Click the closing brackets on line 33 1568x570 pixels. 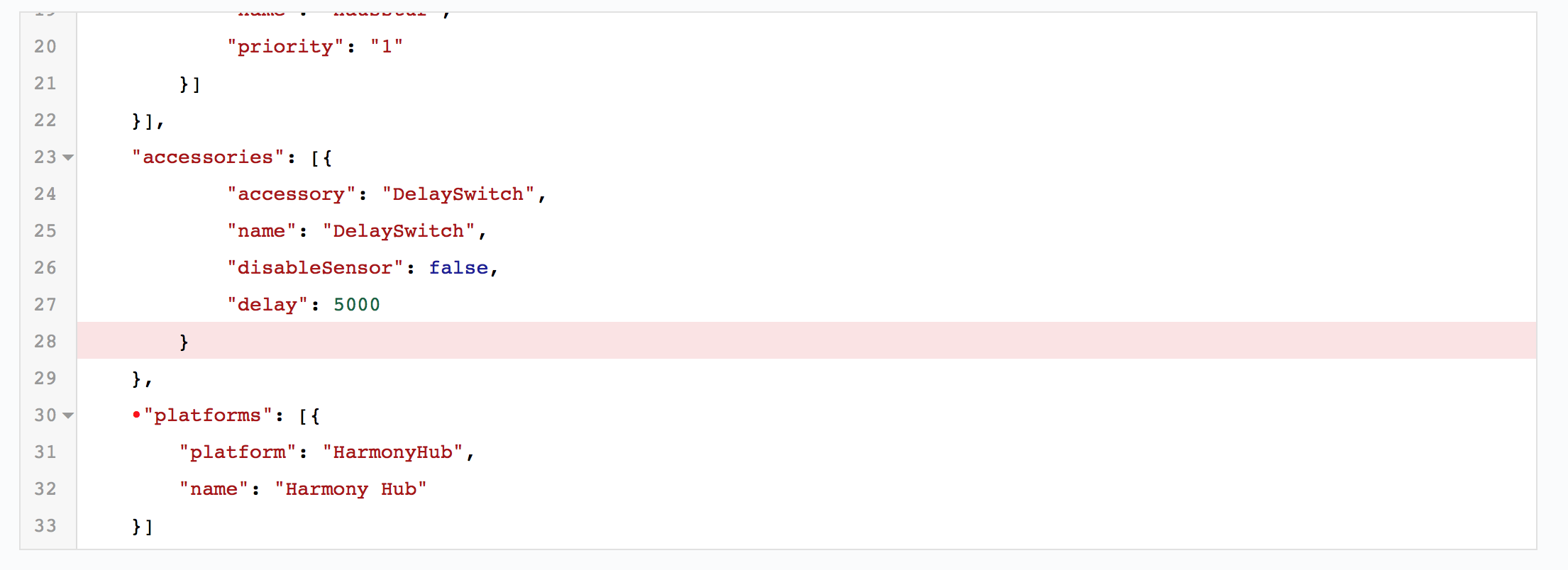[x=142, y=526]
